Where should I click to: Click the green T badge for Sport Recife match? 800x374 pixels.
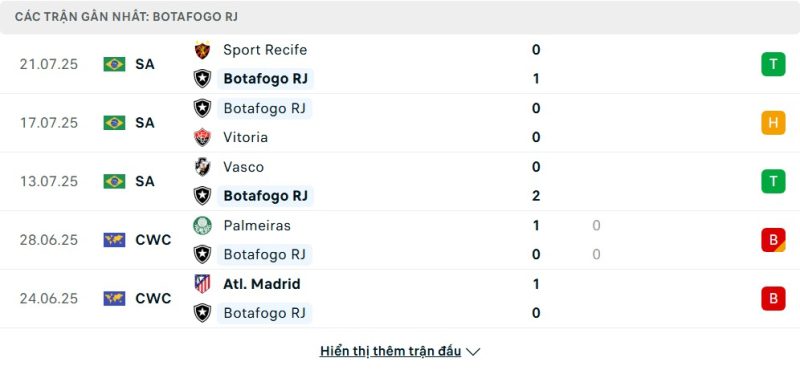pos(773,64)
